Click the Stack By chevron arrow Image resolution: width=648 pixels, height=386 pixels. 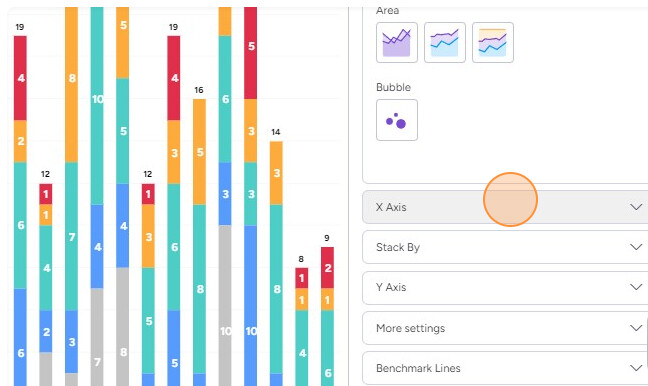636,247
